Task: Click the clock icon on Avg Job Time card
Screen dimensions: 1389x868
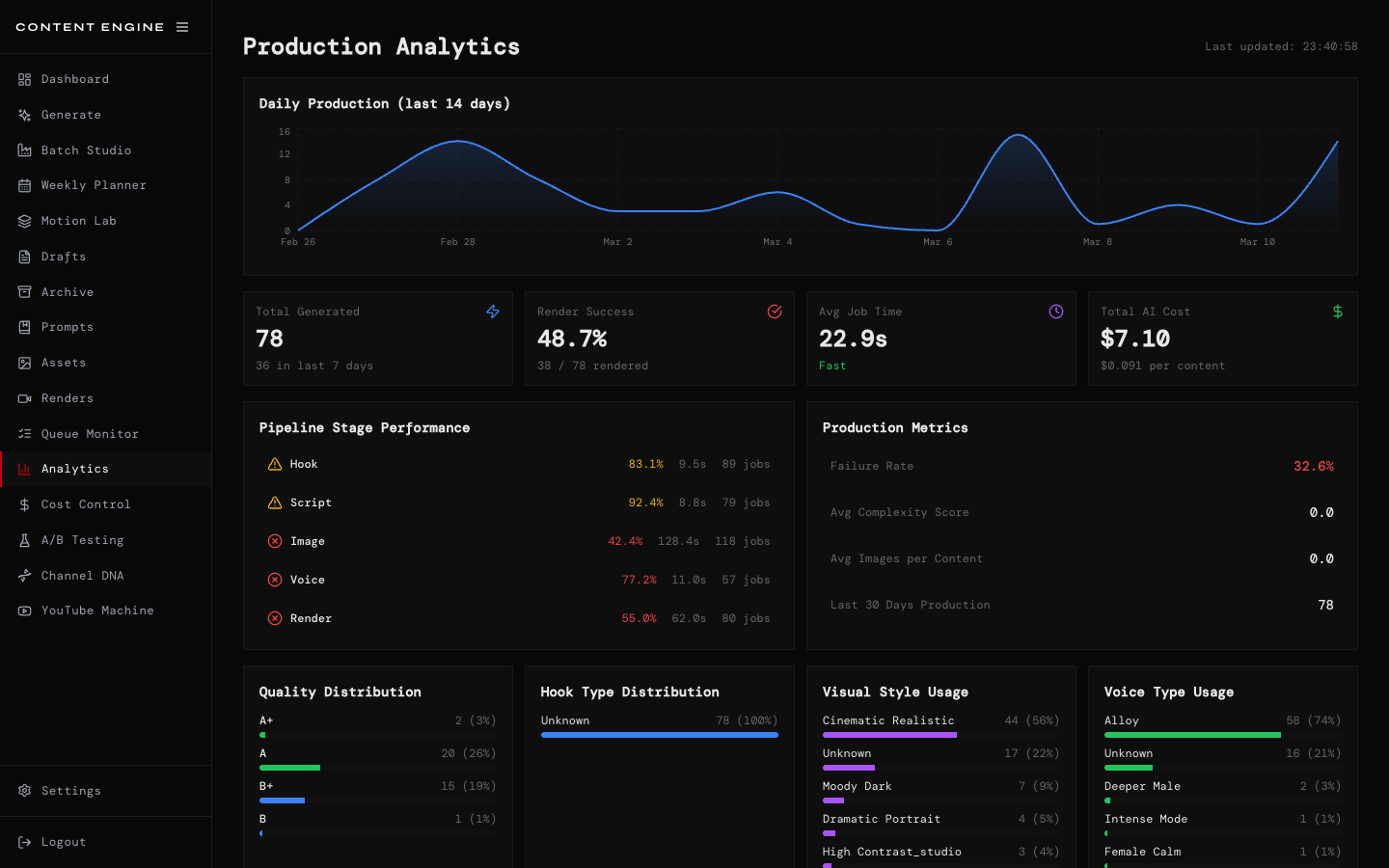Action: pyautogui.click(x=1056, y=312)
